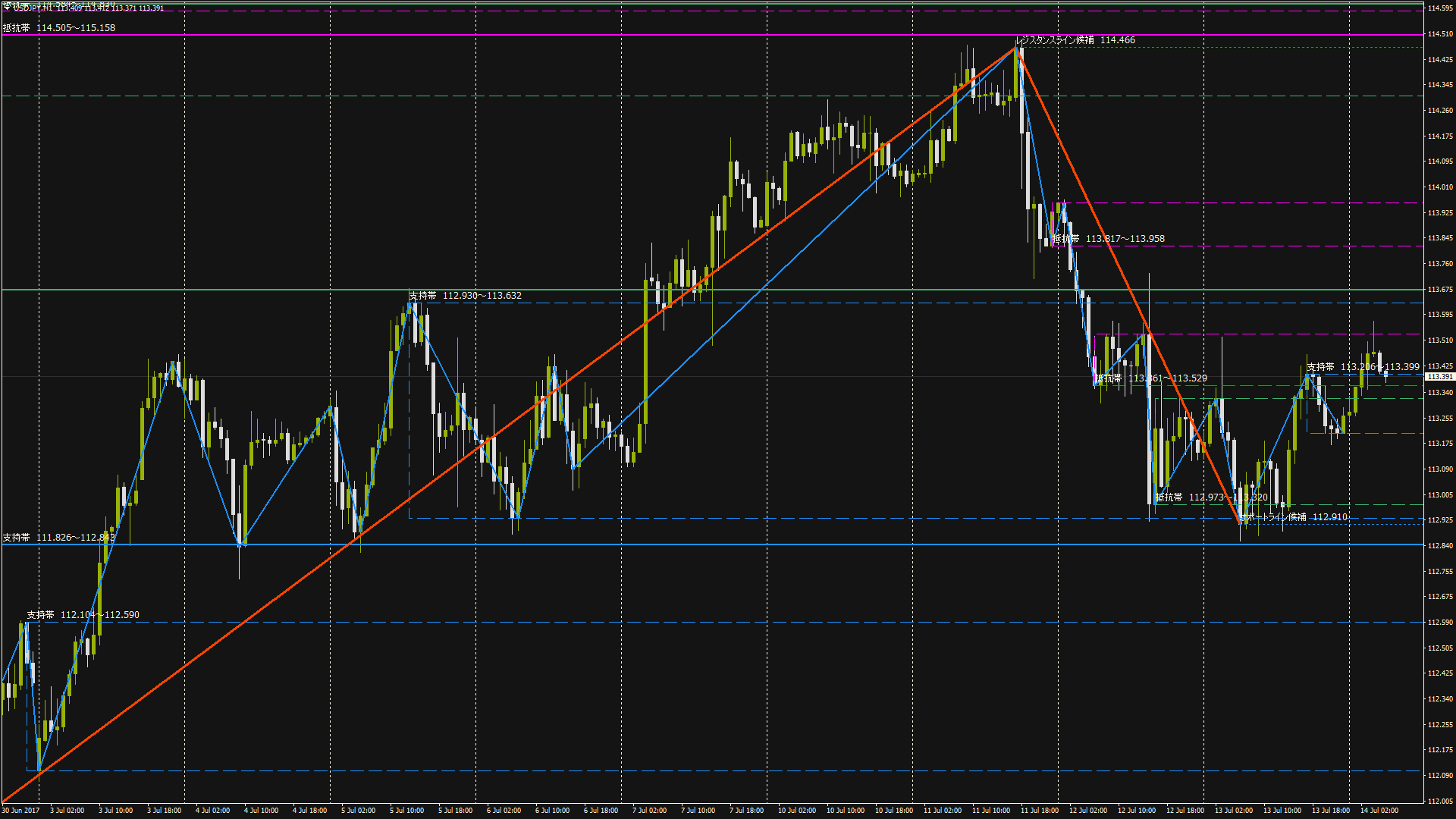Image resolution: width=1456 pixels, height=819 pixels.
Task: Click the 6 Jul 18:00 time label
Action: coord(601,811)
